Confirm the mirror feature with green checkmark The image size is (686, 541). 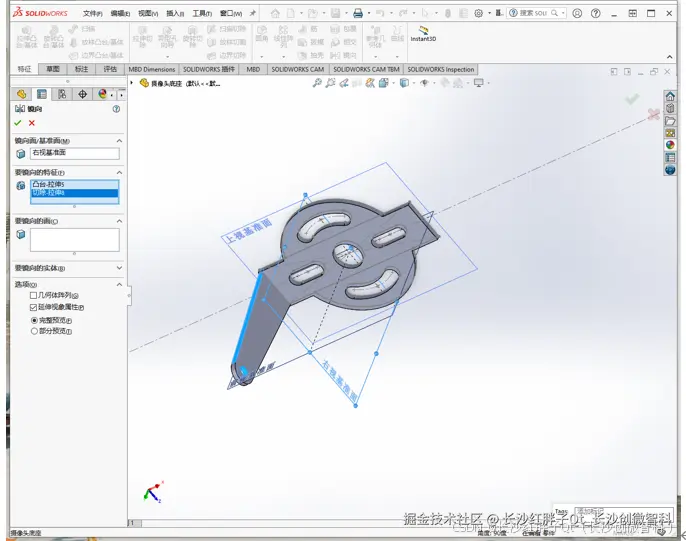(18, 123)
